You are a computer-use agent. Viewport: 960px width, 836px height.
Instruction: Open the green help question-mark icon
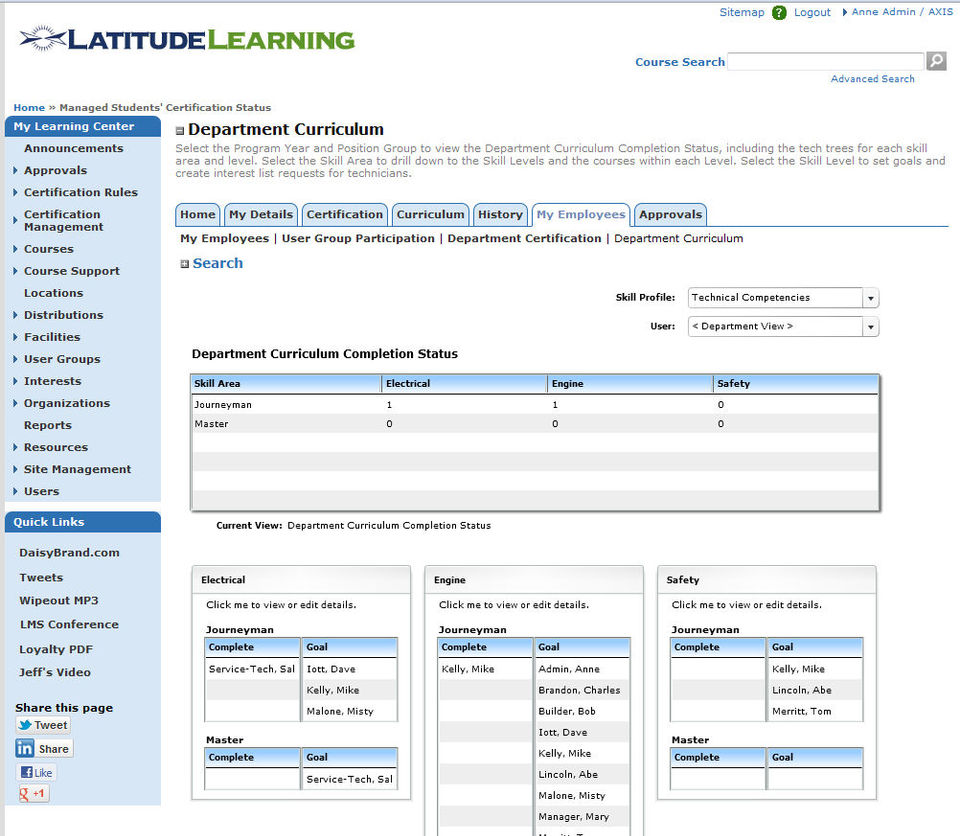pos(779,12)
